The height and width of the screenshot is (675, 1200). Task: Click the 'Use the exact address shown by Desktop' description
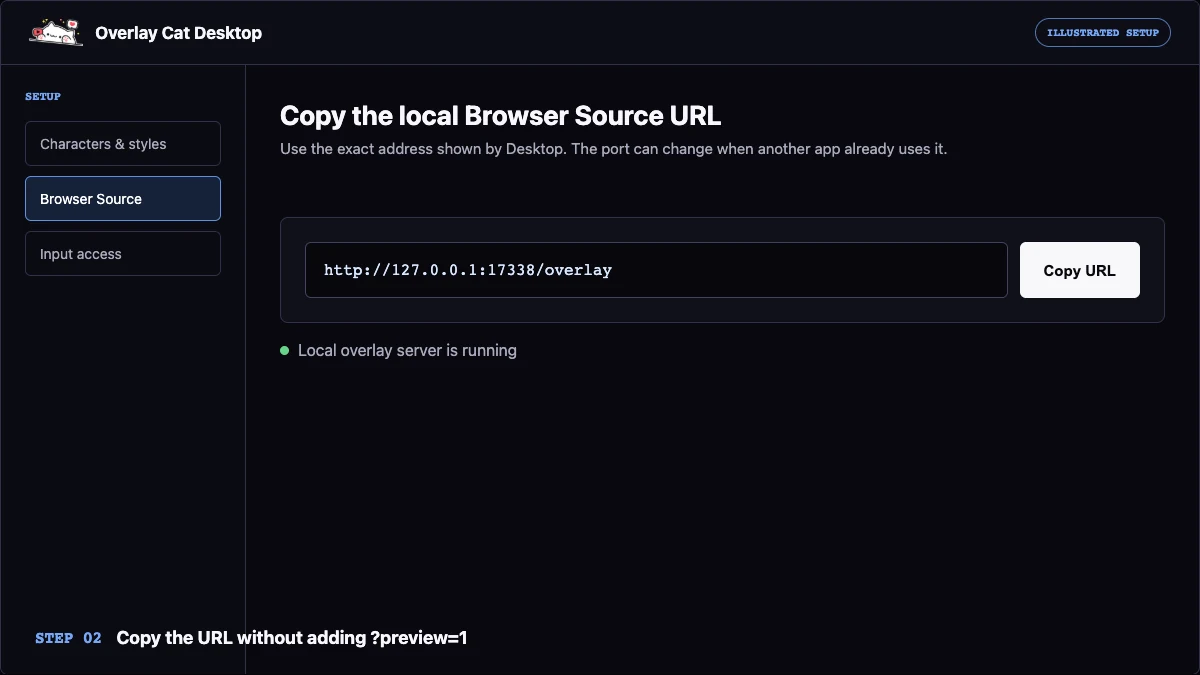(613, 149)
